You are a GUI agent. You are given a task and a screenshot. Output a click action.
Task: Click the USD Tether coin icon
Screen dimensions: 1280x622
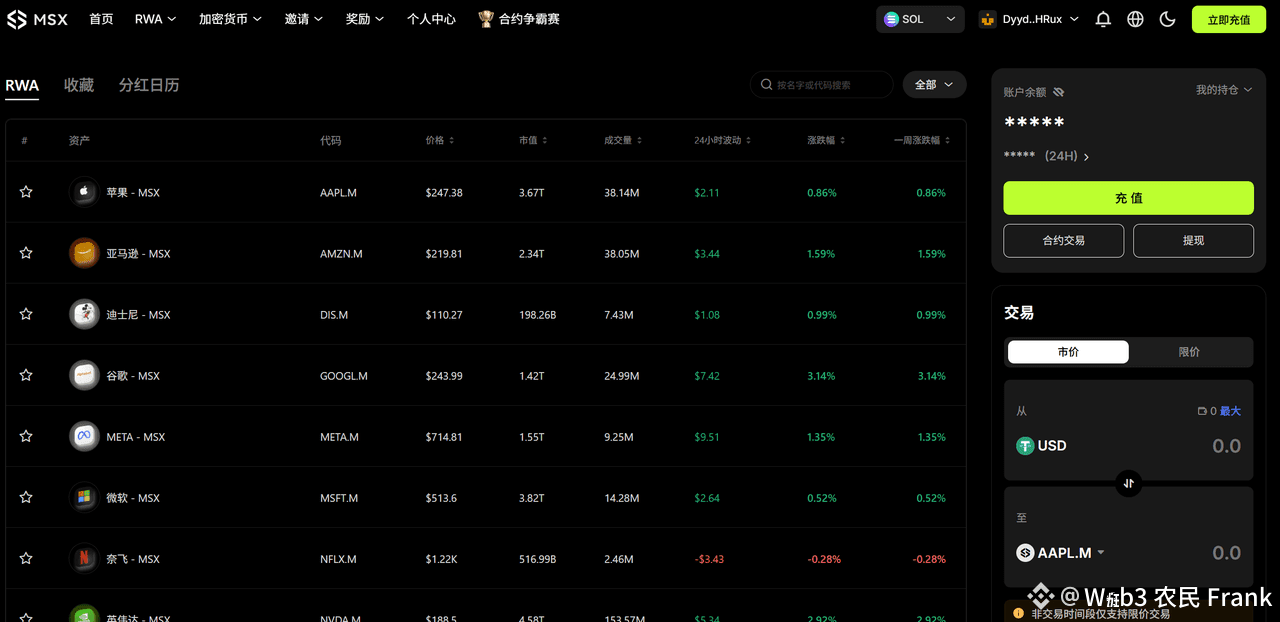tap(1025, 446)
